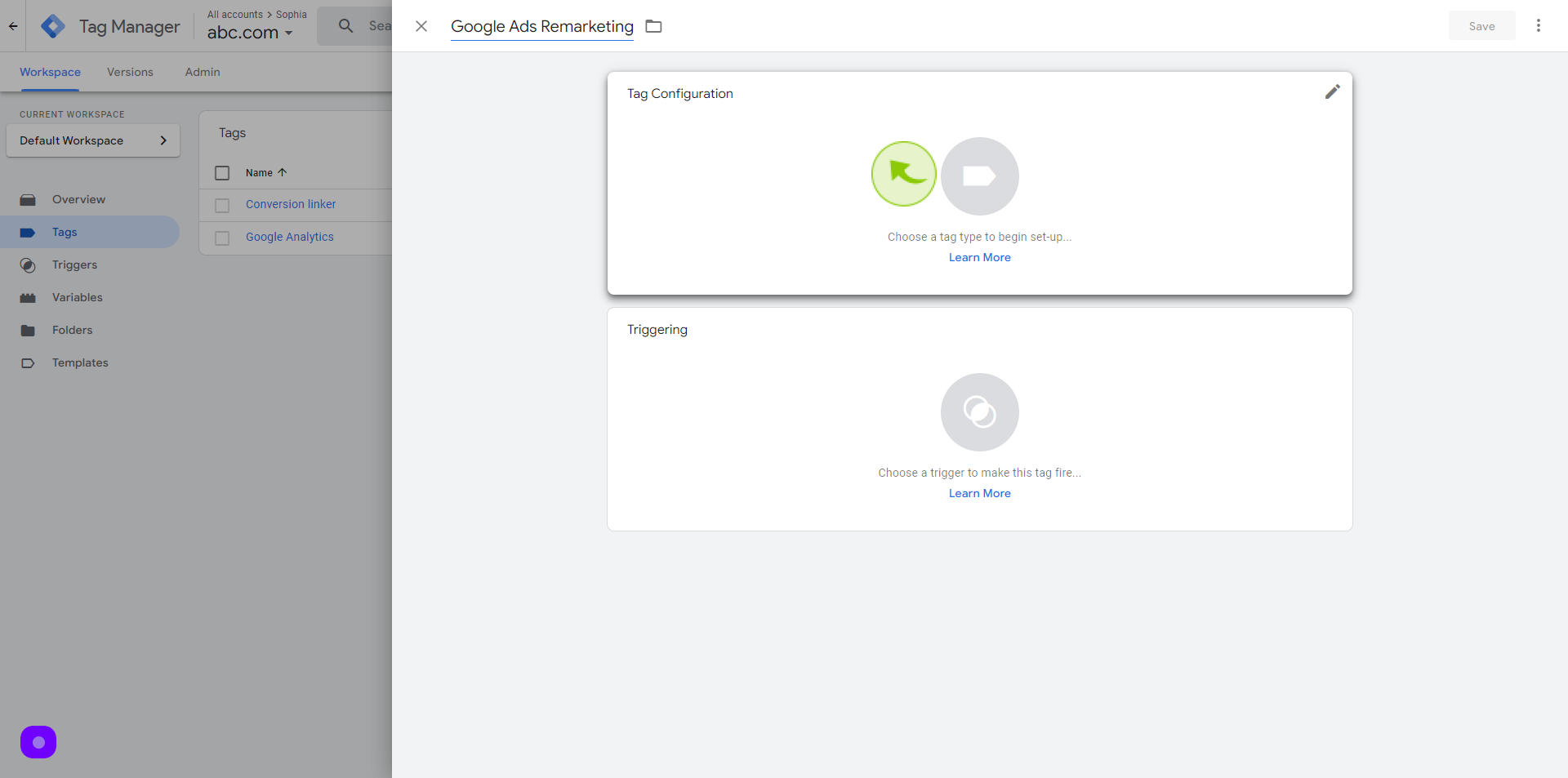Click the grey tag type placeholder icon

pos(980,176)
